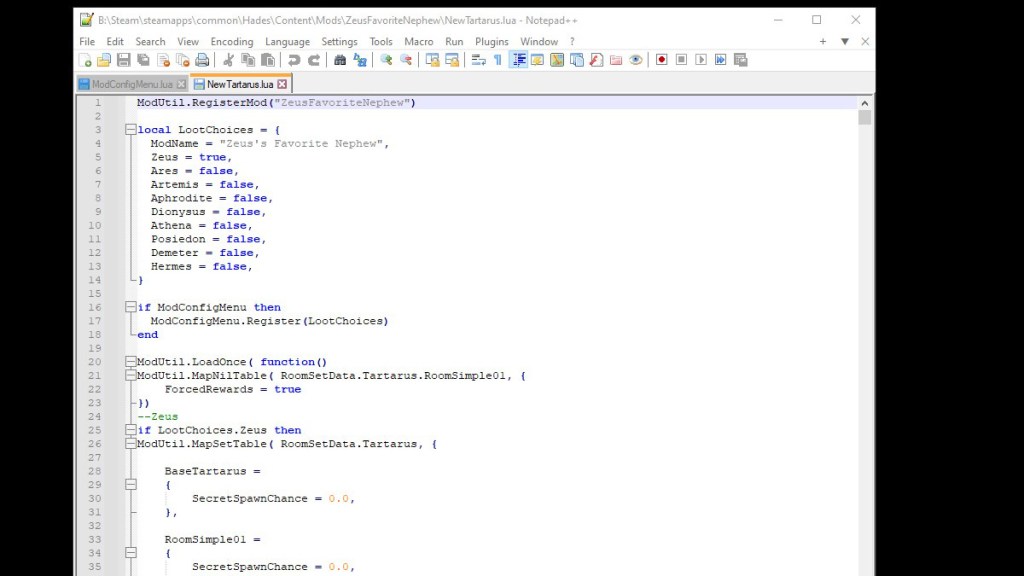1024x576 pixels.
Task: Click the Redo arrow icon
Action: coord(313,60)
